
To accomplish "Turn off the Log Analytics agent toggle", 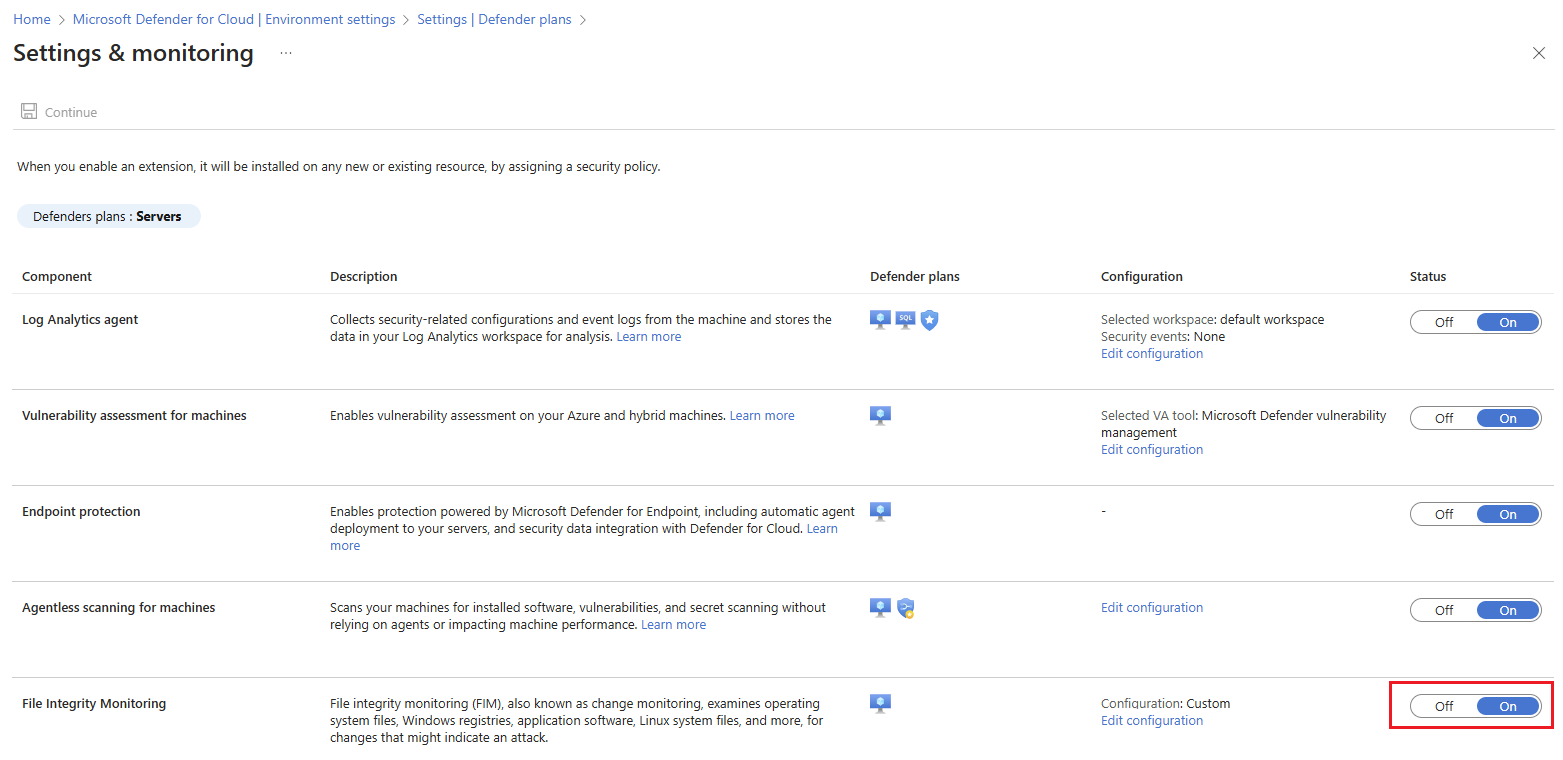I will [1444, 322].
